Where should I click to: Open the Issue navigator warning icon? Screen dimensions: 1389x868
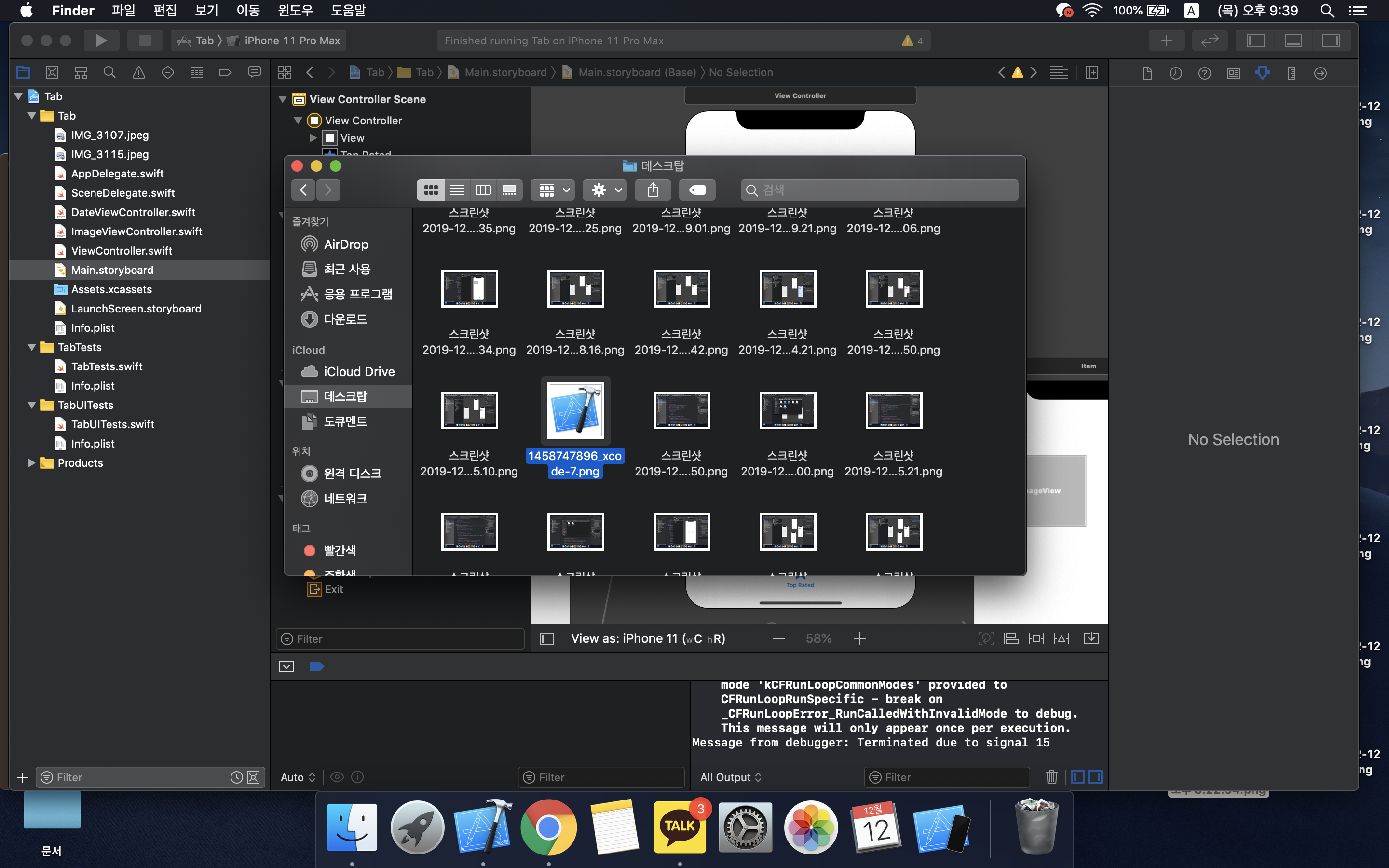pyautogui.click(x=138, y=72)
